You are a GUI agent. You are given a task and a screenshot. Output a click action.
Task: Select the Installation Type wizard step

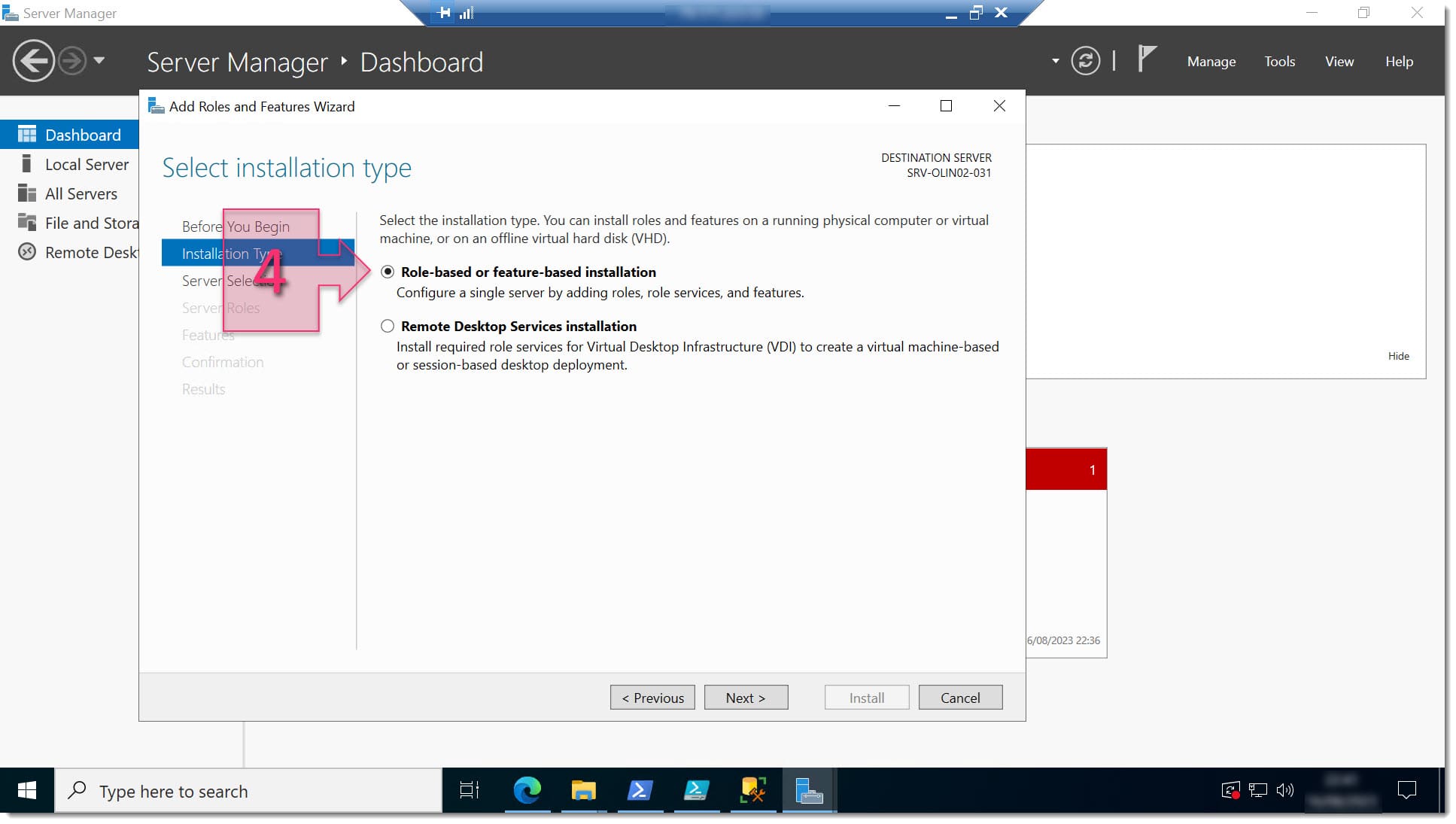[258, 254]
